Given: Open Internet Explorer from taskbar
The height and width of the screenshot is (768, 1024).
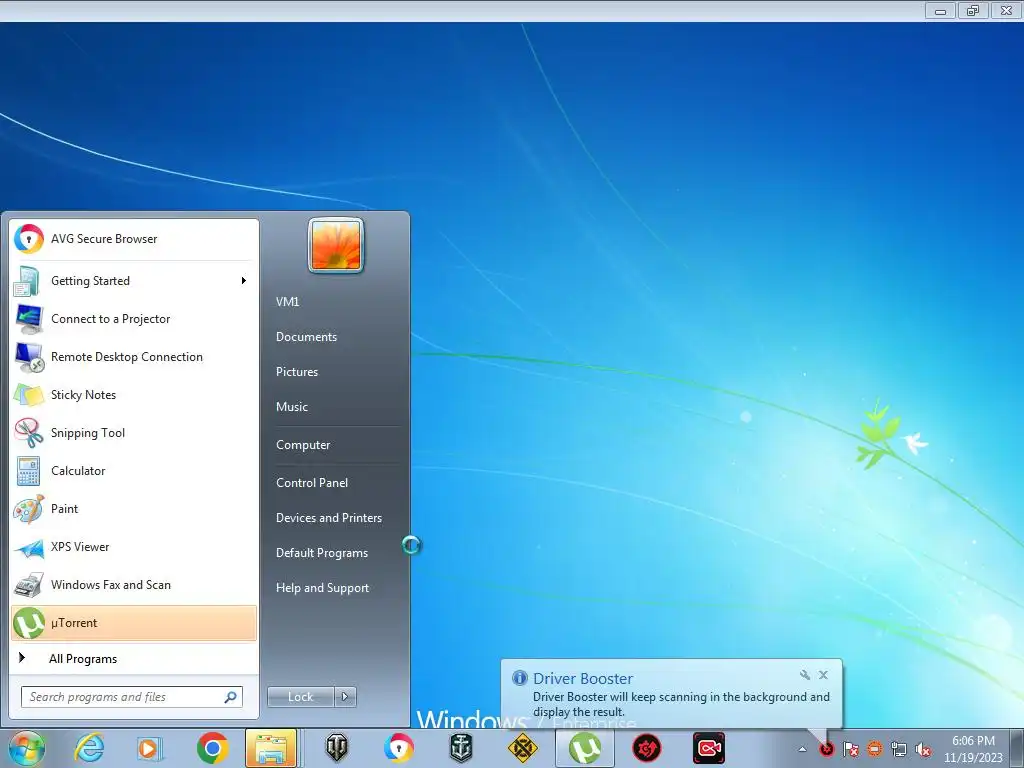Looking at the screenshot, I should tap(89, 748).
